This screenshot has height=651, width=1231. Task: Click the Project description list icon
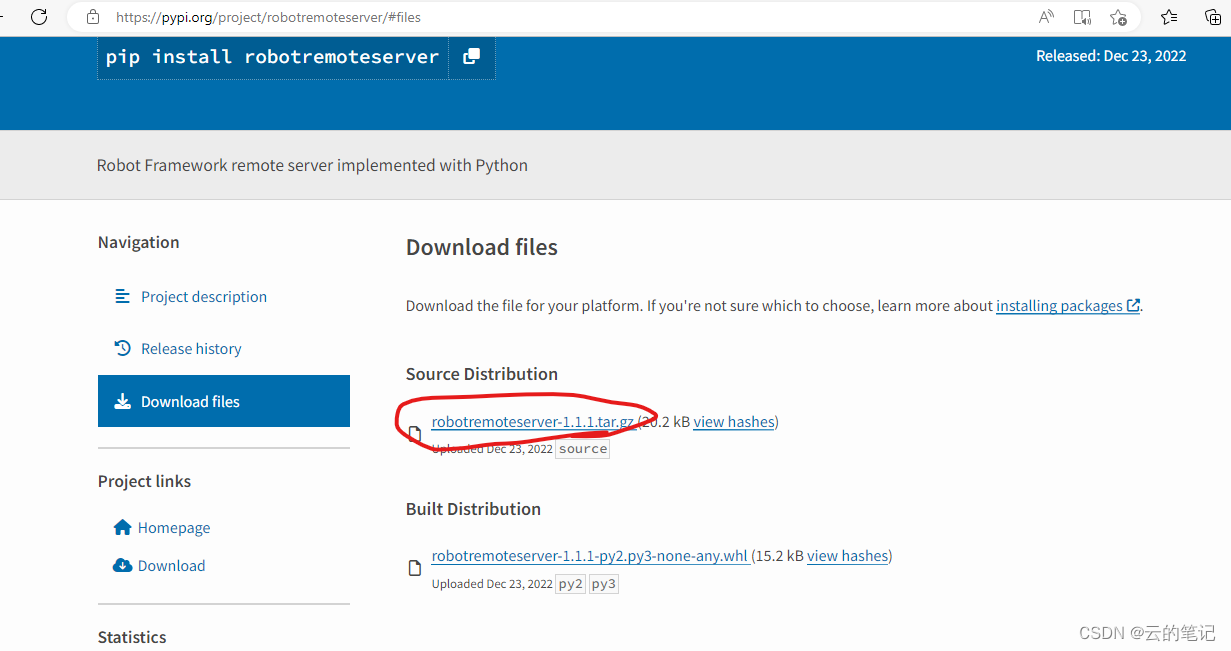123,296
